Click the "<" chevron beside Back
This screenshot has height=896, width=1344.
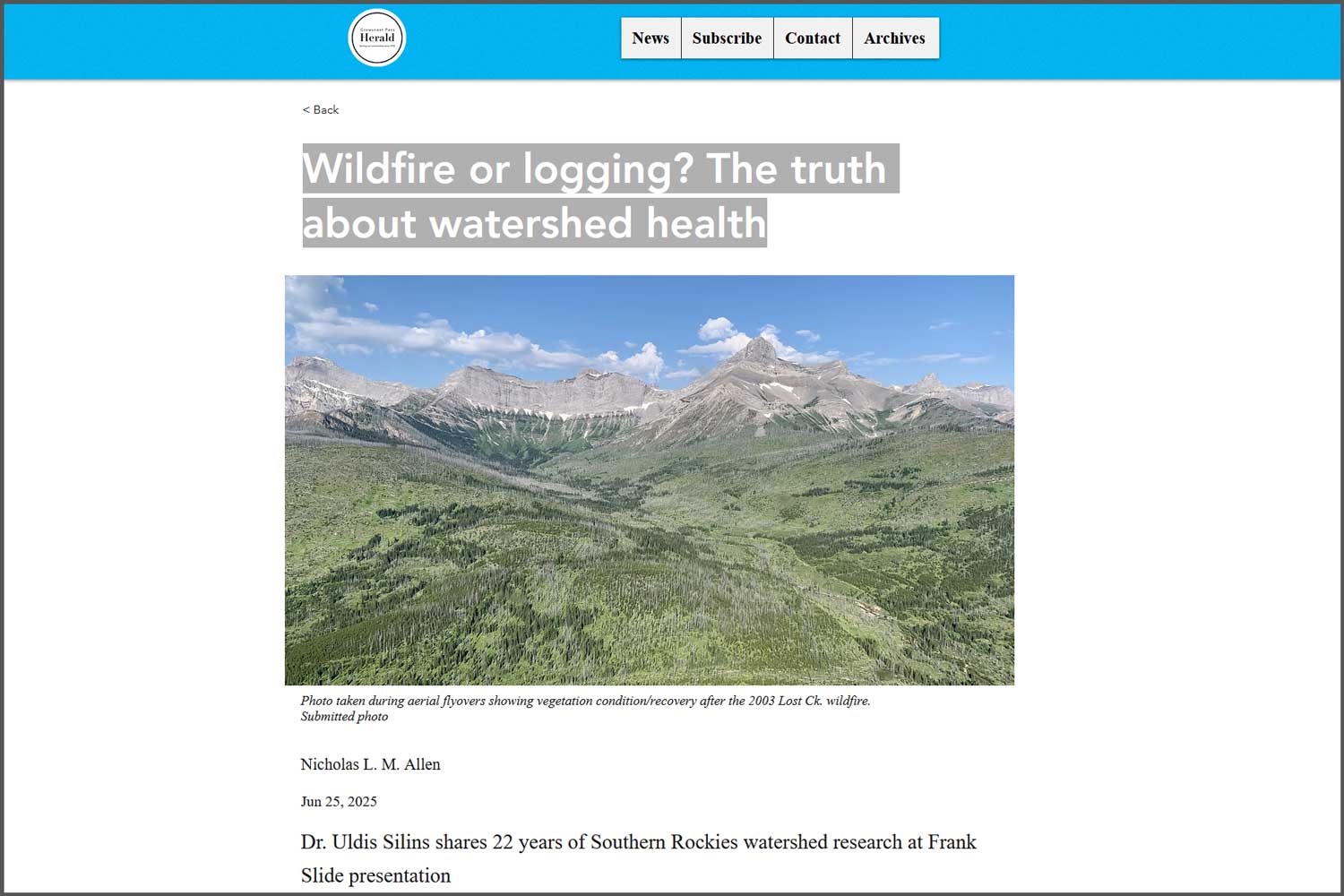(306, 109)
